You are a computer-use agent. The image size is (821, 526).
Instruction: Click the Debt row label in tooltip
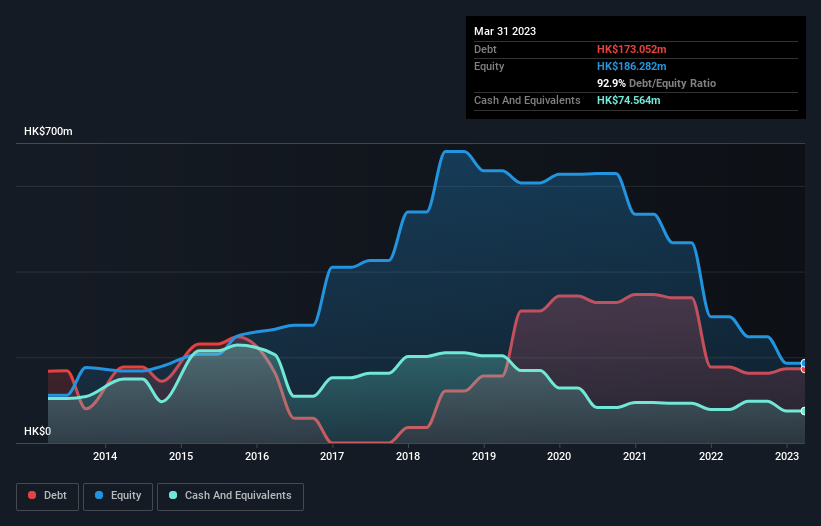pos(485,49)
